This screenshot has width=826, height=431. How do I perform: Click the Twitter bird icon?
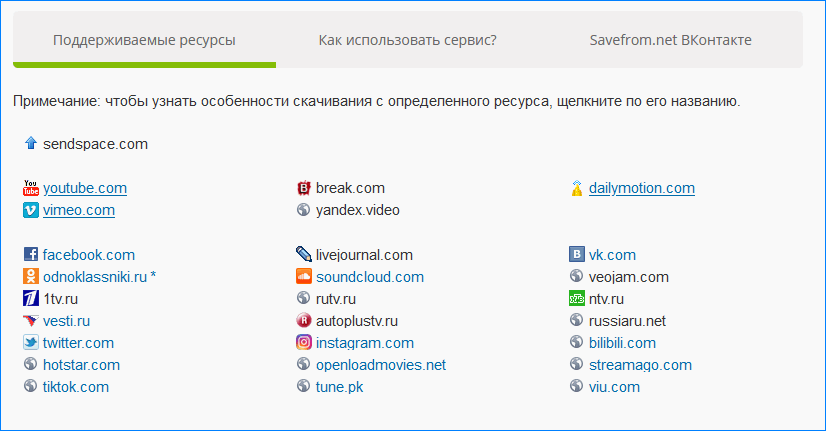[x=31, y=342]
